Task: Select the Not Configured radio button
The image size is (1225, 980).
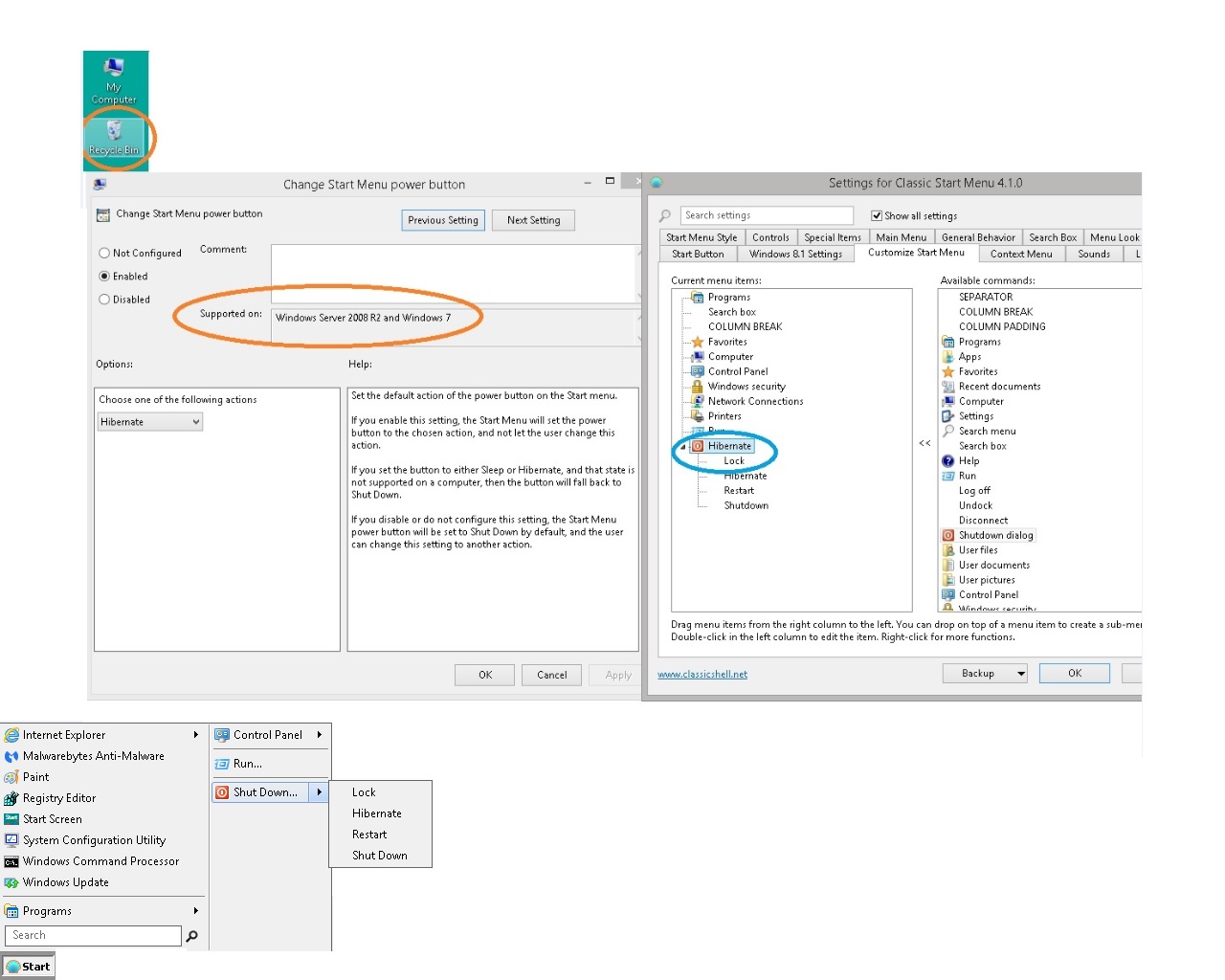Action: 104,254
